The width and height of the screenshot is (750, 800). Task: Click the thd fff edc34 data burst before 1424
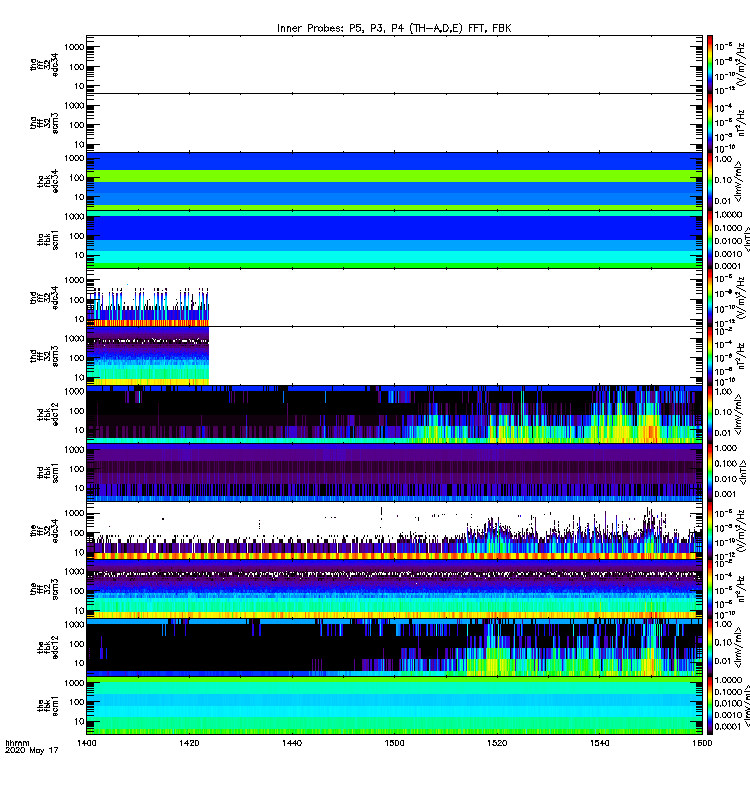[148, 306]
